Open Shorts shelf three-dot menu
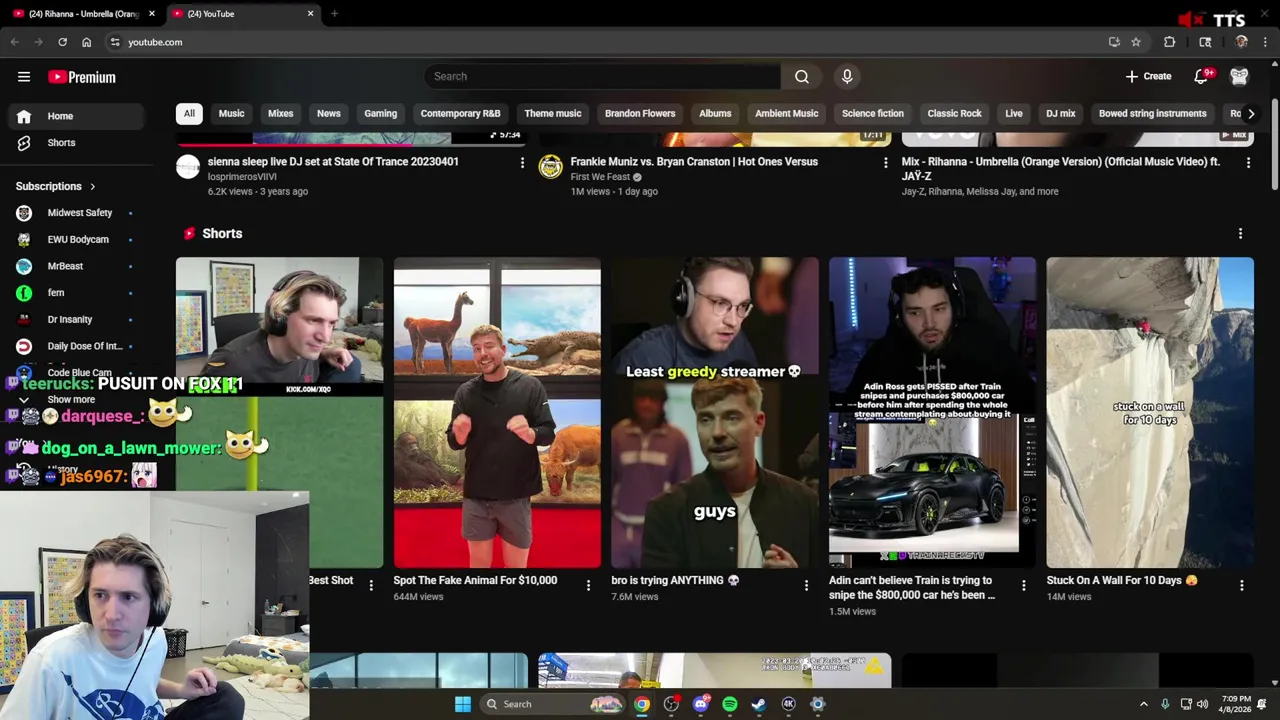The image size is (1280, 720). [x=1240, y=234]
